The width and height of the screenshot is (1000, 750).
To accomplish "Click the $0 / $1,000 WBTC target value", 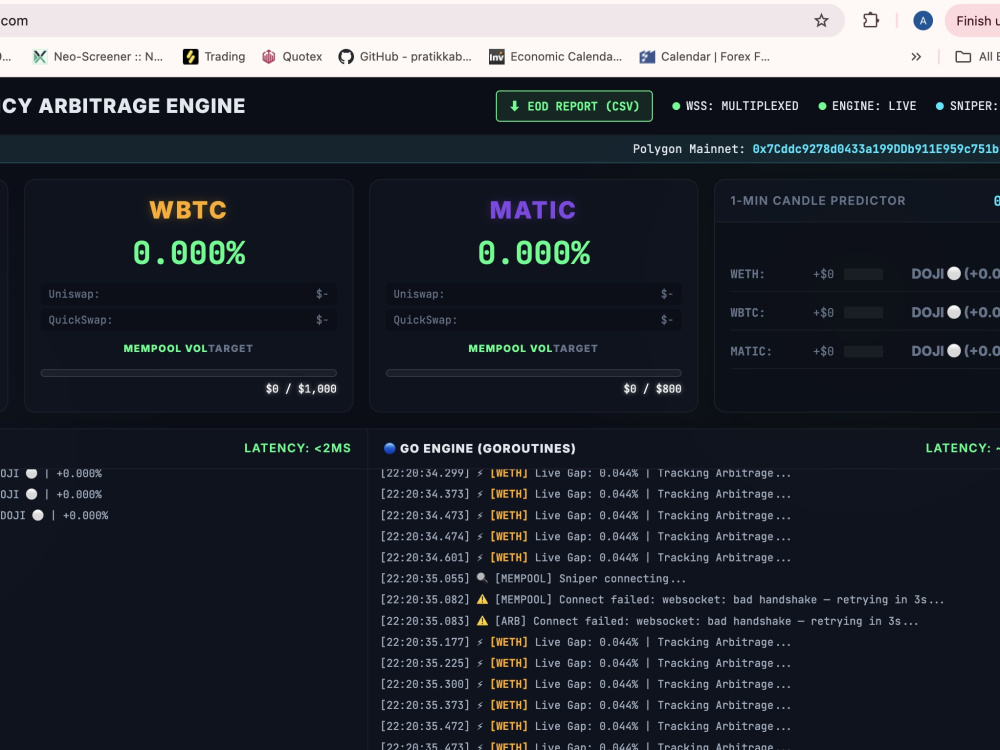I will [301, 389].
